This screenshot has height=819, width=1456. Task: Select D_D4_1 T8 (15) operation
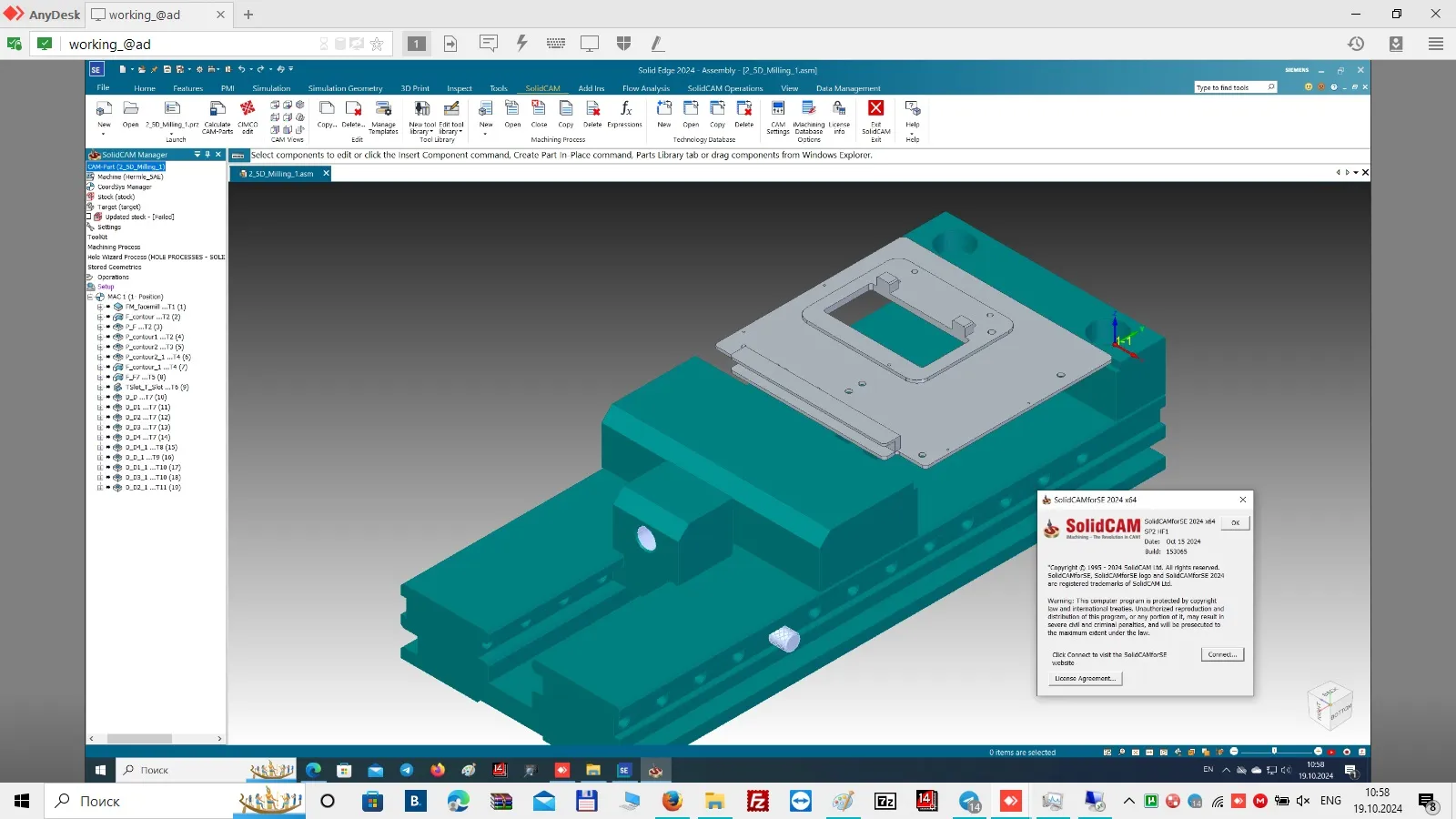pyautogui.click(x=151, y=447)
